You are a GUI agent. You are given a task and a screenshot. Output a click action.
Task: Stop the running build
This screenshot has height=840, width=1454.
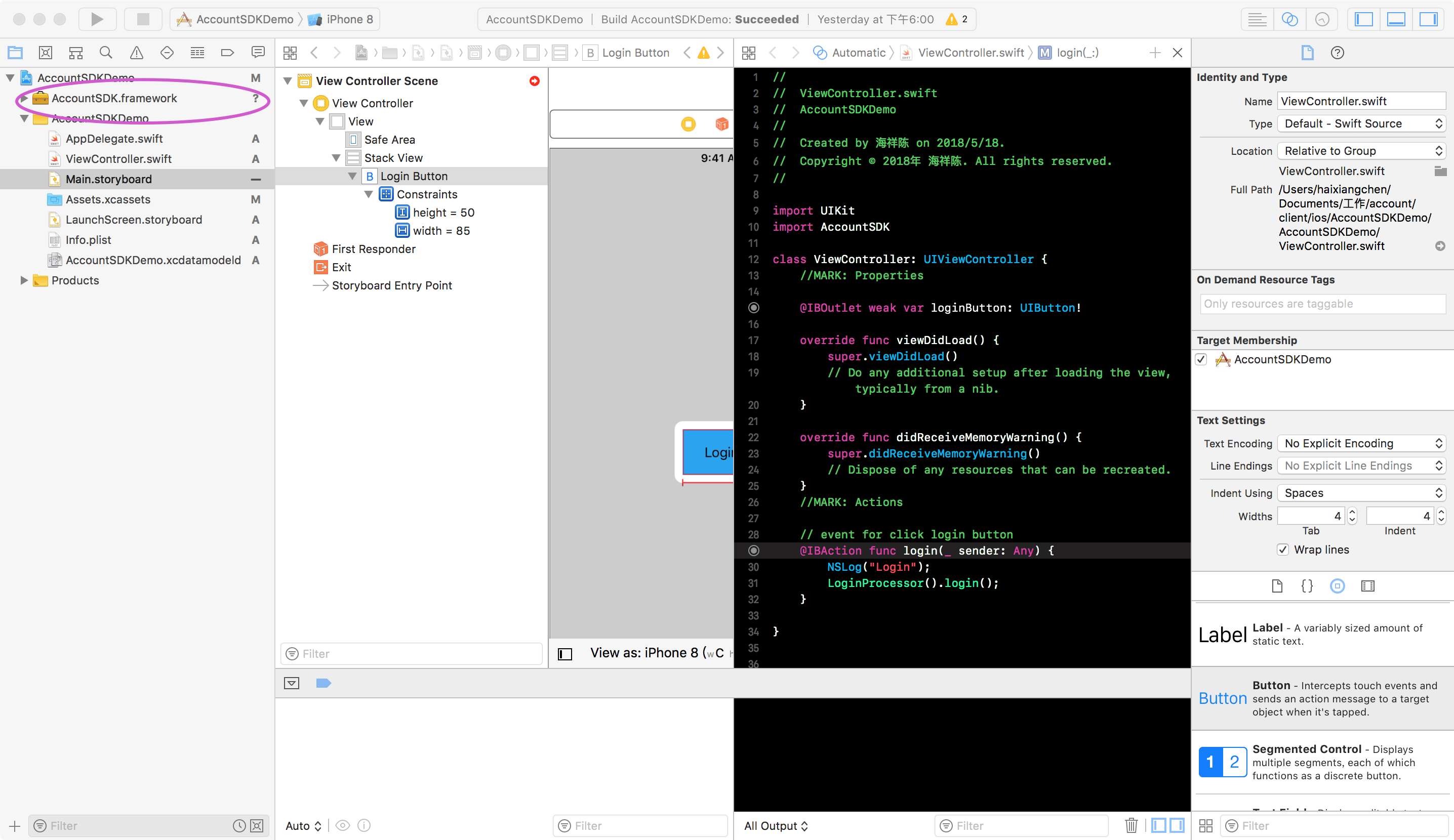click(x=143, y=19)
